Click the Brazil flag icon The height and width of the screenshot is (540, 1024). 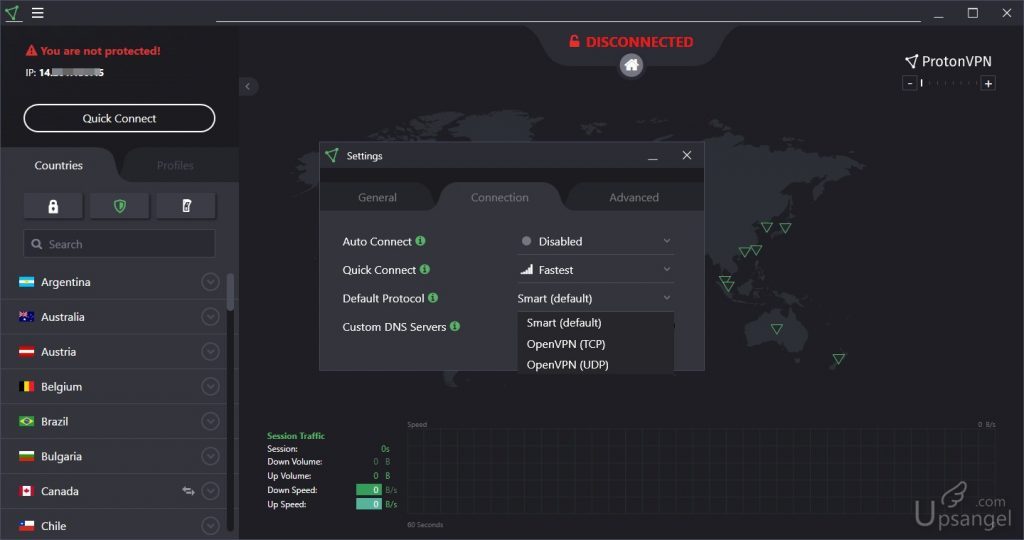[27, 421]
